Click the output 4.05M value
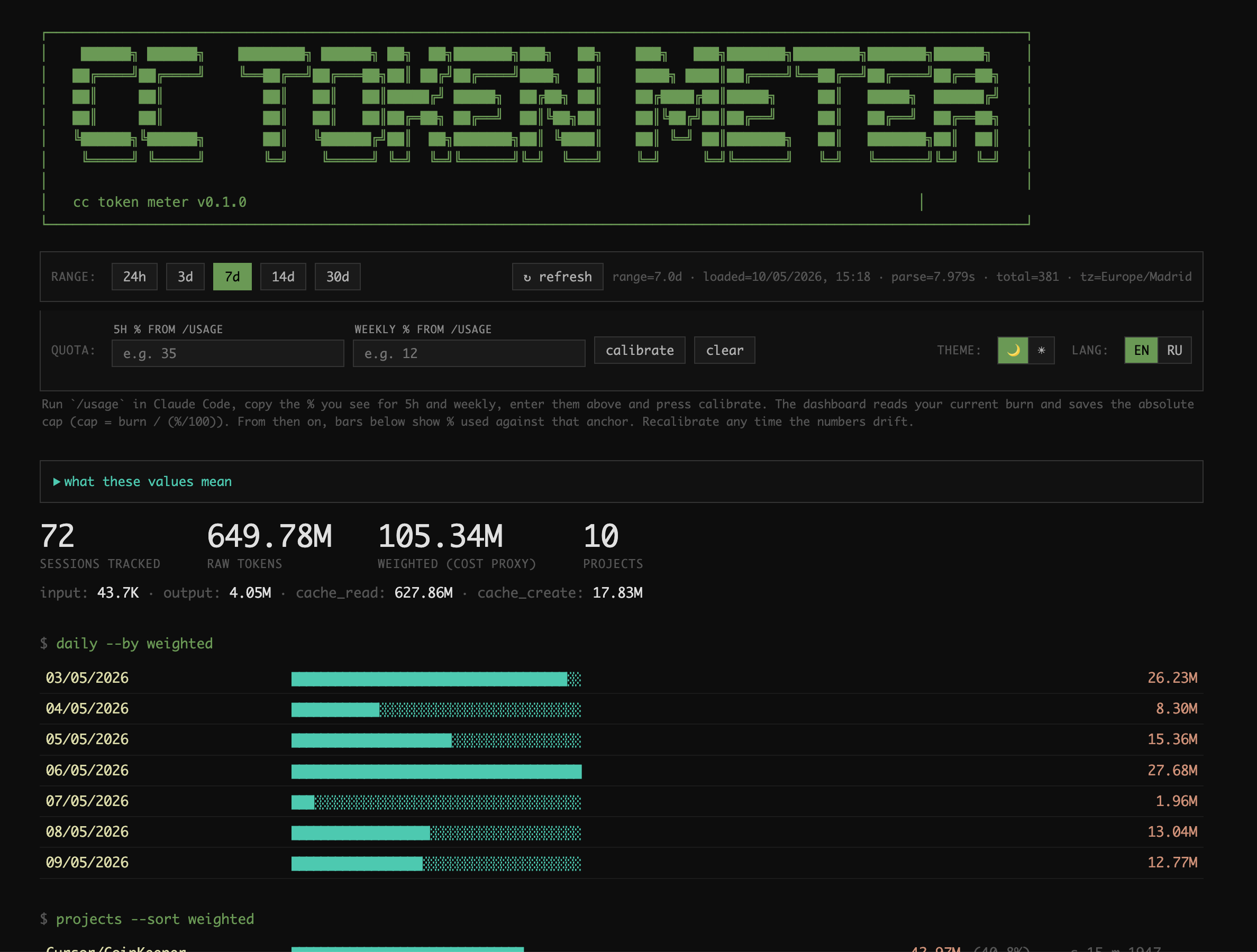Image resolution: width=1257 pixels, height=952 pixels. point(250,593)
